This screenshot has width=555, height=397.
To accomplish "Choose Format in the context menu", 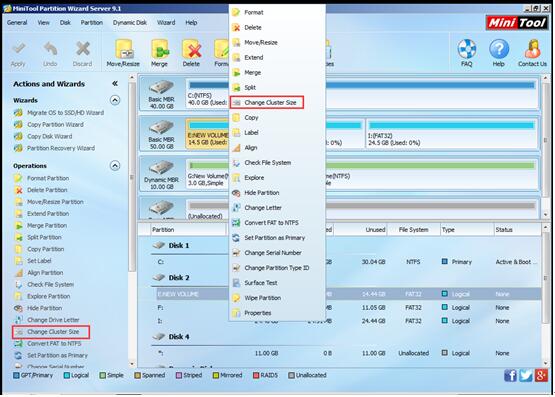I will (278, 12).
